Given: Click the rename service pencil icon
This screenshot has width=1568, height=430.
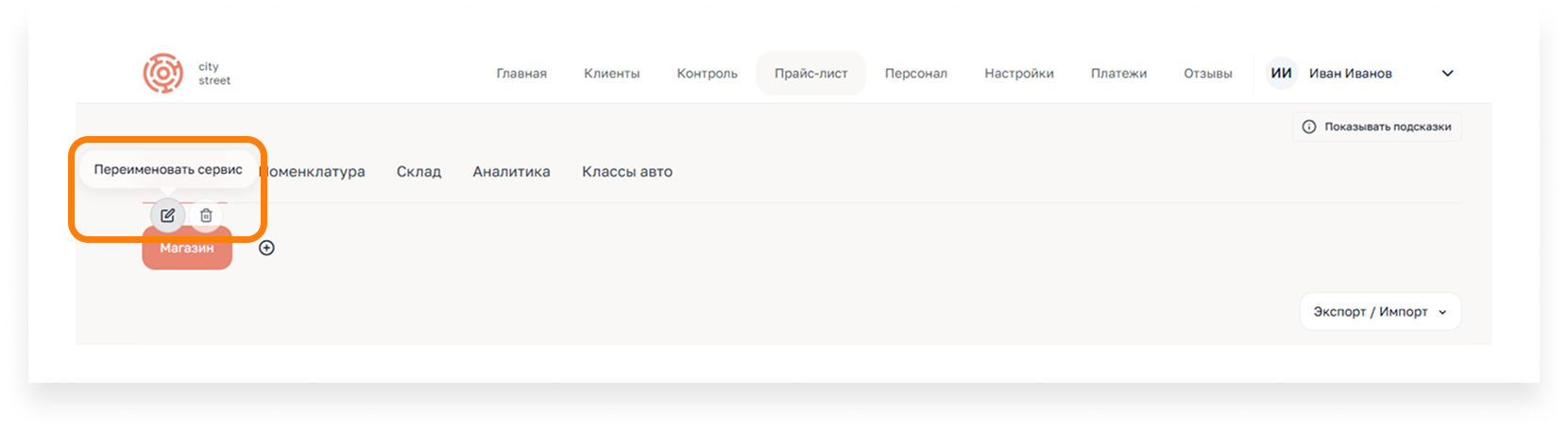Looking at the screenshot, I should tap(167, 215).
